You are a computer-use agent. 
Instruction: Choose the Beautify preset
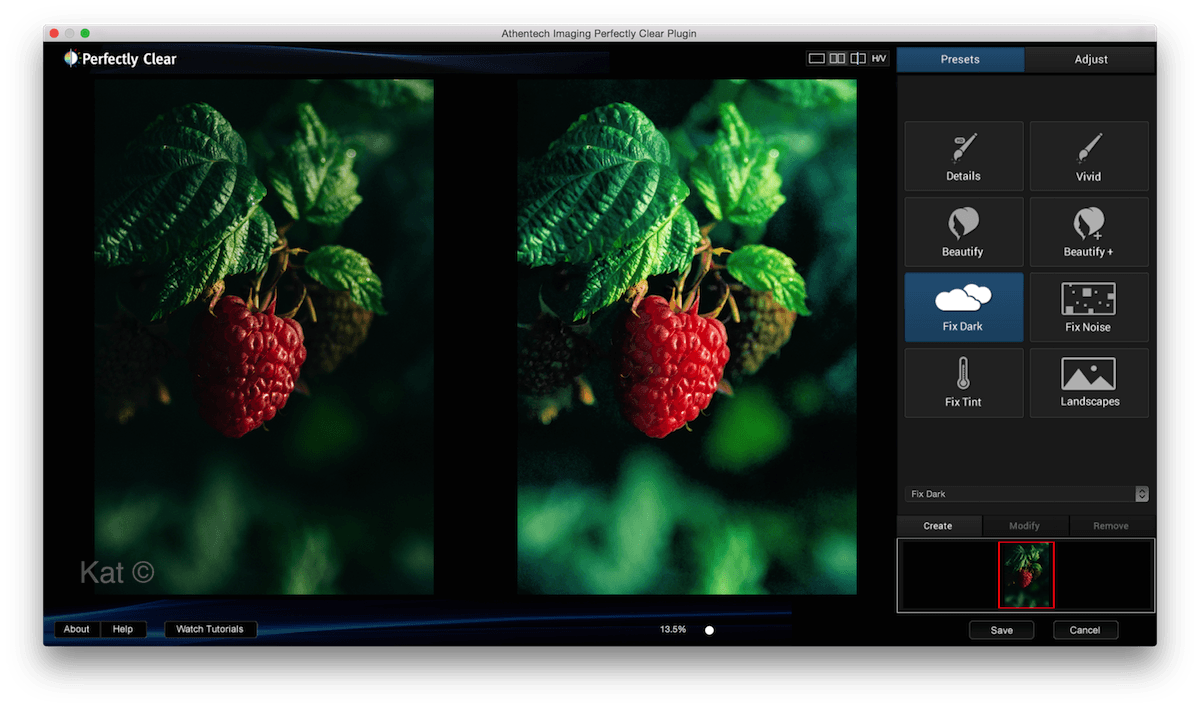coord(963,231)
